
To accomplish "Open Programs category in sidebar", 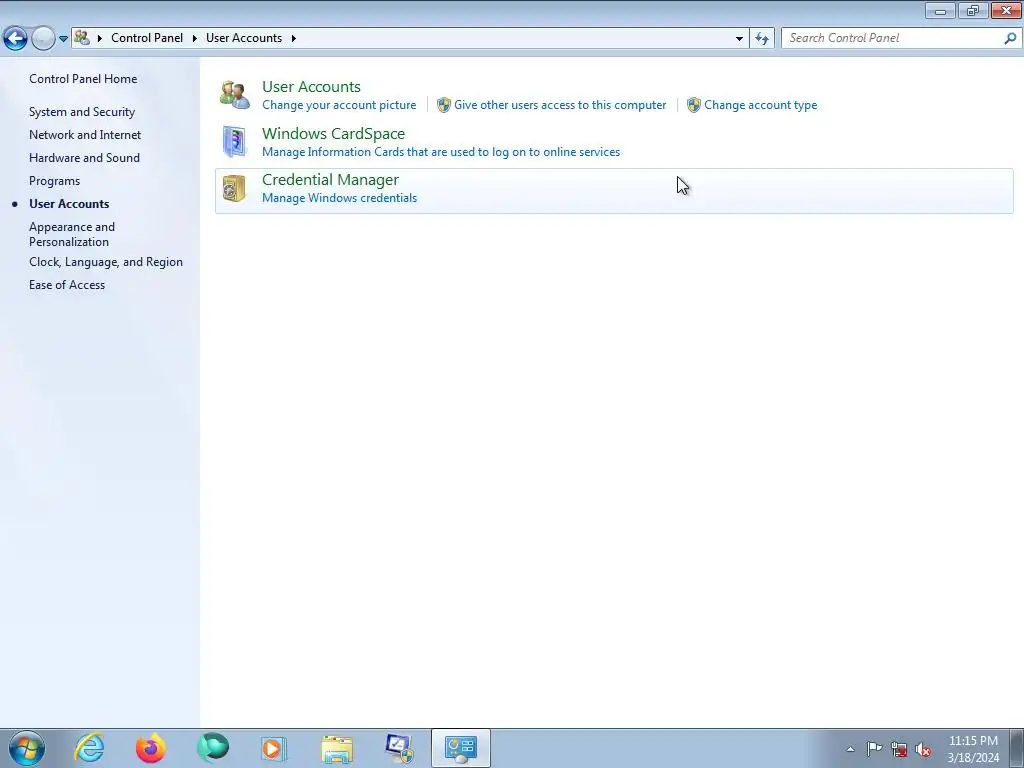I will point(54,182).
